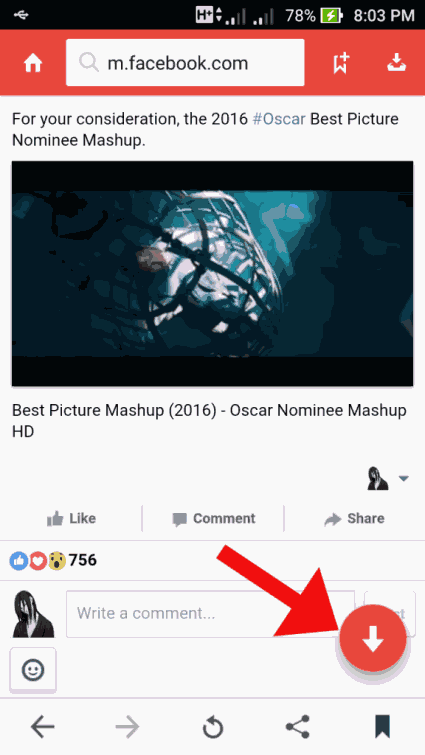Screen dimensions: 425x755
Task: Share page via bottom share icon
Action: coord(297,726)
